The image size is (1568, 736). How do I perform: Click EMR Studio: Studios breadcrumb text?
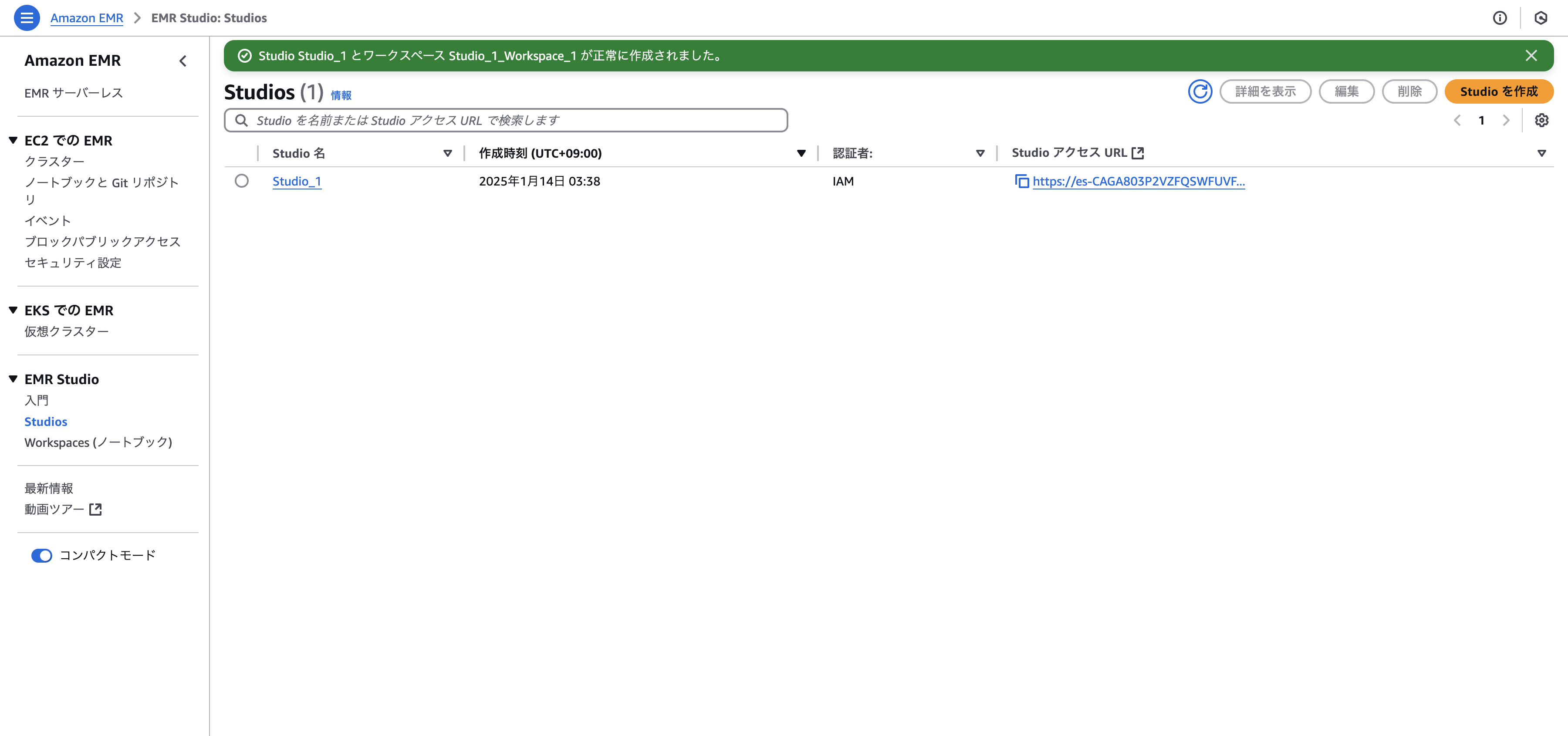(209, 18)
